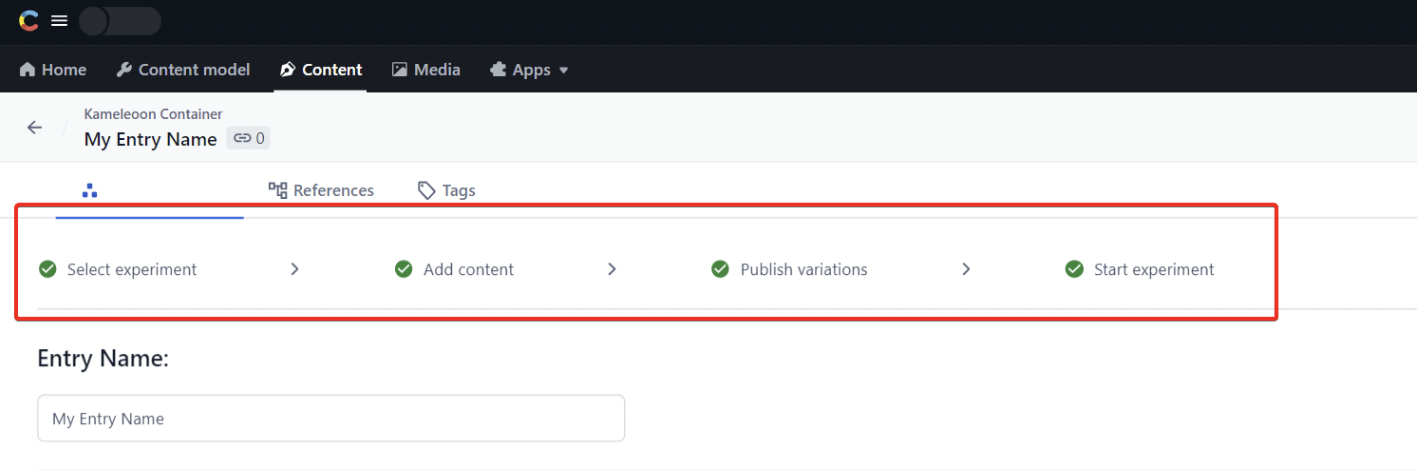Open the Content model section
1418x470 pixels.
[x=183, y=70]
